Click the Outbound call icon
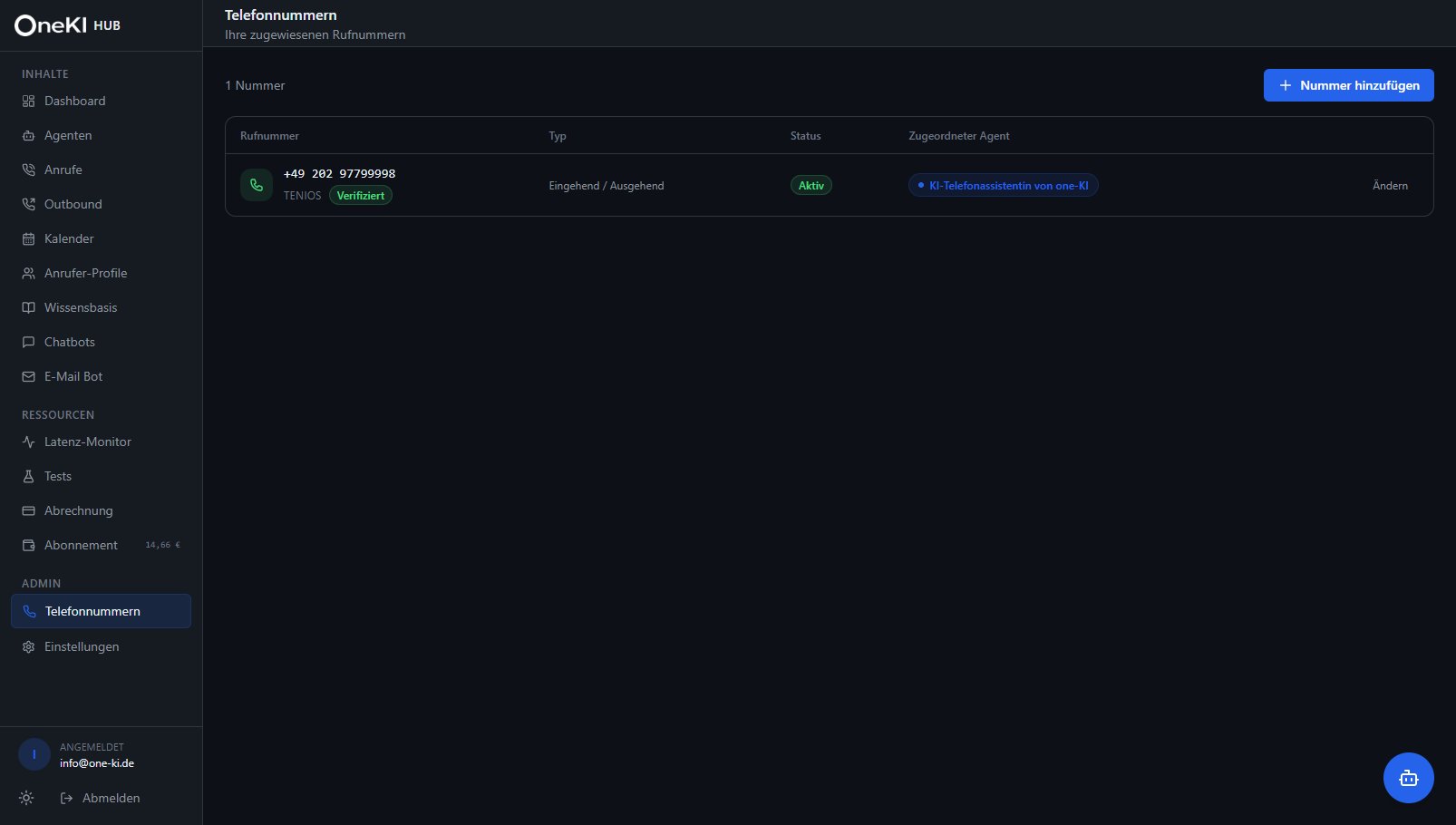 click(x=28, y=205)
